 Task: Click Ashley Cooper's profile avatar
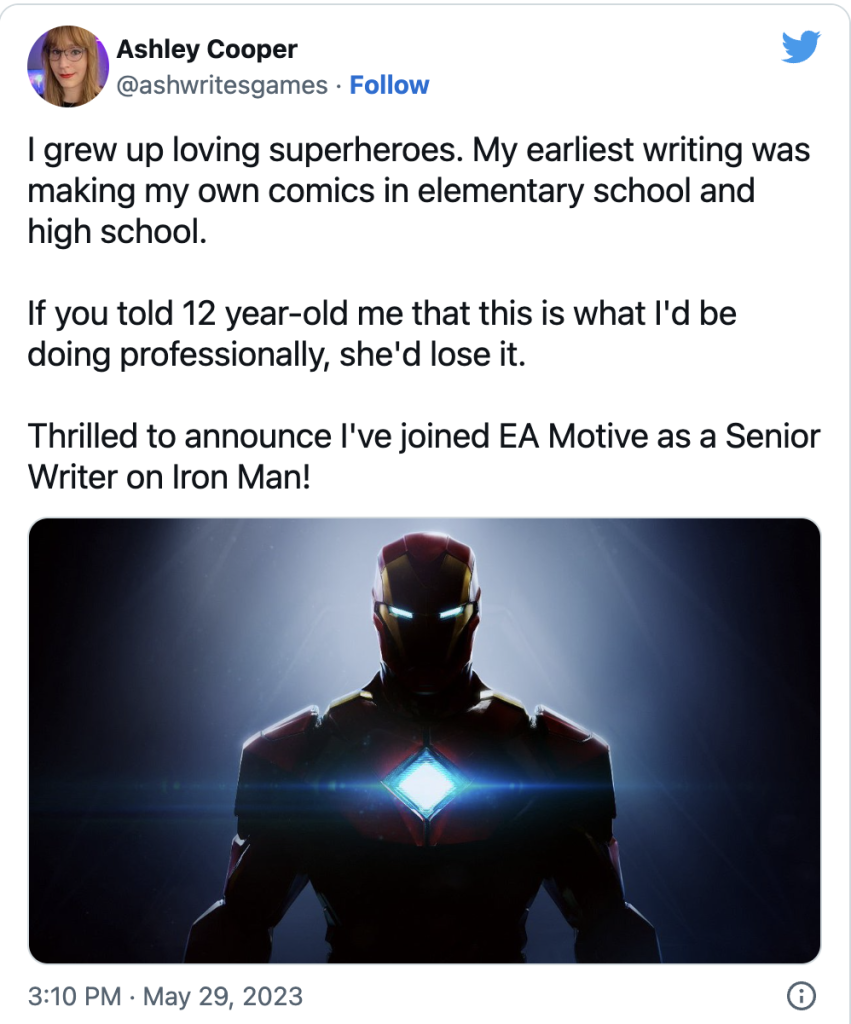point(68,67)
